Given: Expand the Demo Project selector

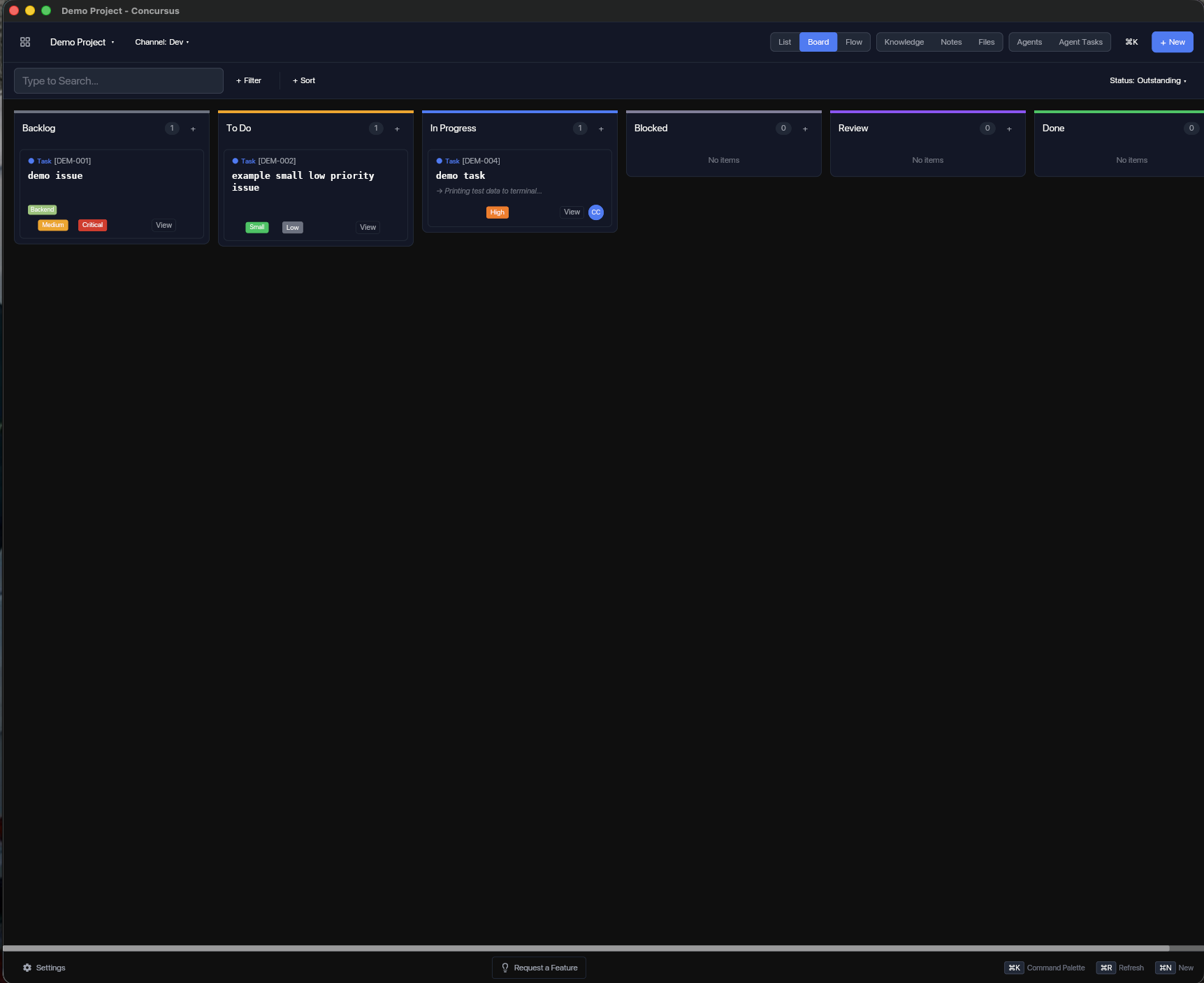Looking at the screenshot, I should (82, 42).
